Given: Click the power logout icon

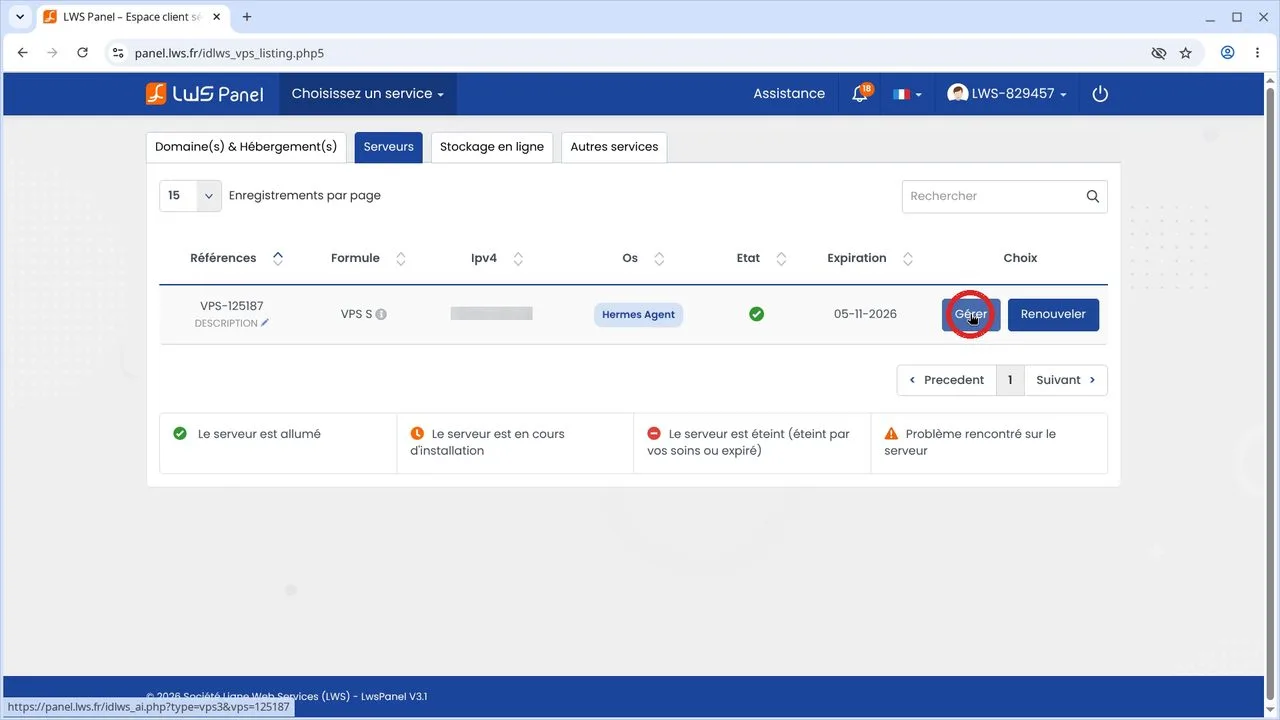Looking at the screenshot, I should (x=1100, y=93).
